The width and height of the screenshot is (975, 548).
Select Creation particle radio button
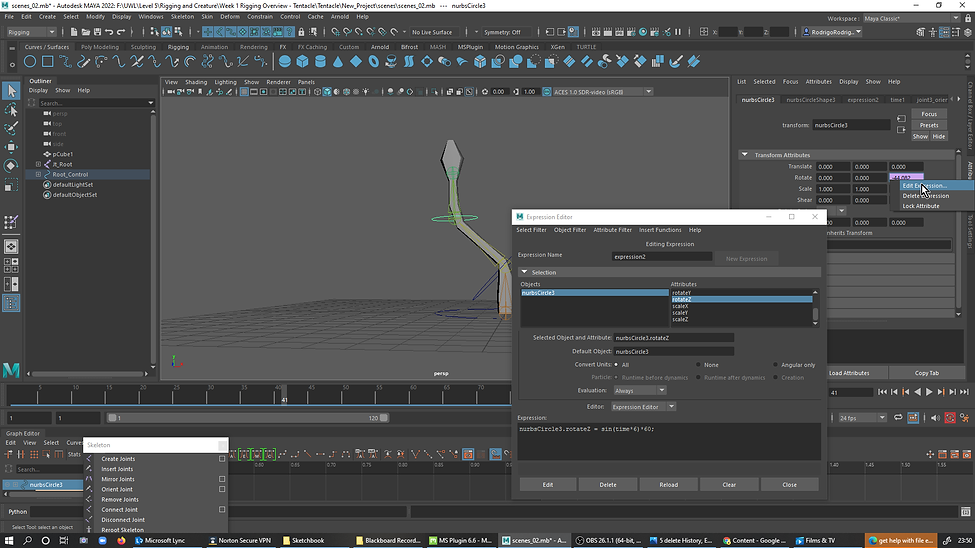pyautogui.click(x=775, y=378)
